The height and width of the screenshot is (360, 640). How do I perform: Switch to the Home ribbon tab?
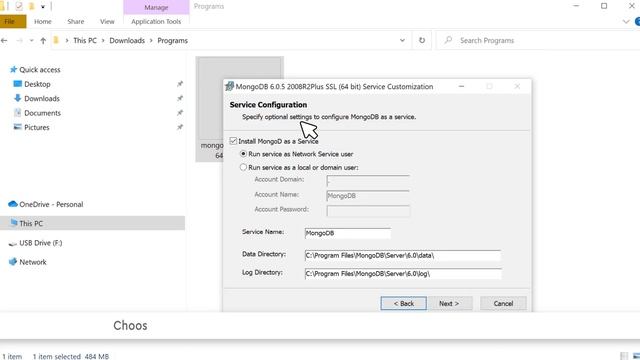click(x=43, y=21)
